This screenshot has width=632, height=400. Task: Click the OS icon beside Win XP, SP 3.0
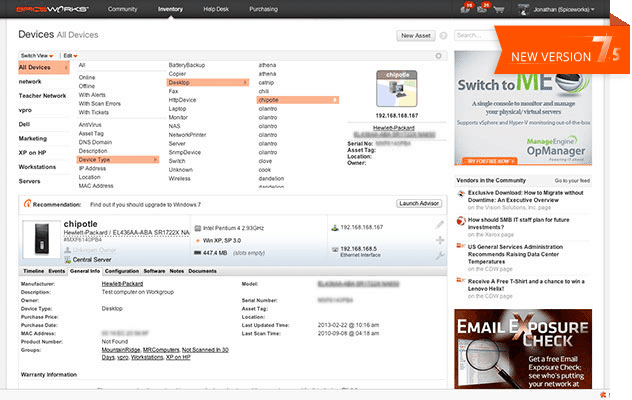click(x=198, y=241)
